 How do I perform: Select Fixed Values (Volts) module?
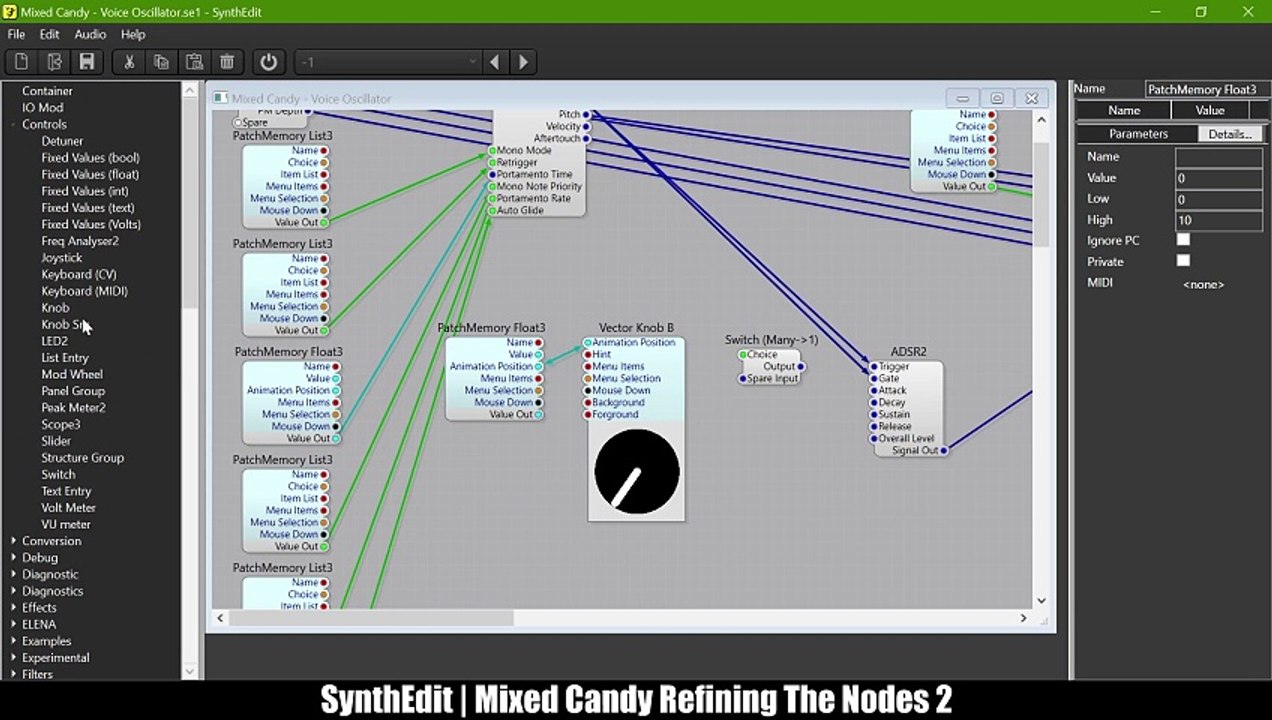[x=91, y=224]
